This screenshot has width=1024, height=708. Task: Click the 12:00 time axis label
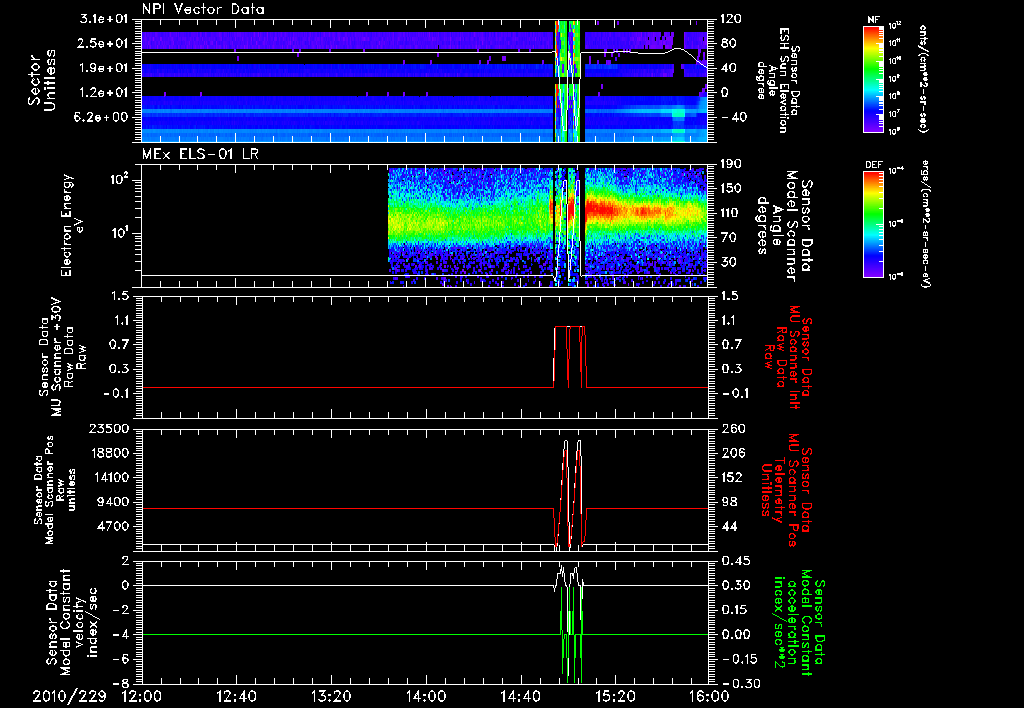(x=141, y=696)
